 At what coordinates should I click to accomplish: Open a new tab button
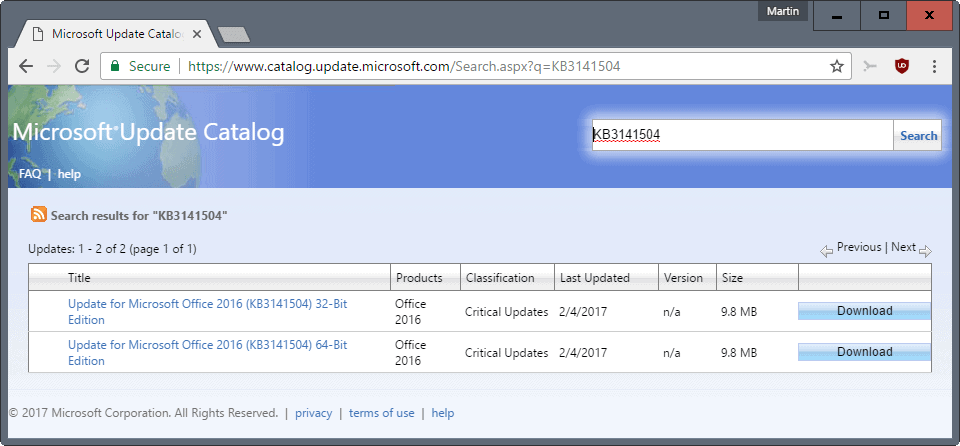tap(234, 35)
